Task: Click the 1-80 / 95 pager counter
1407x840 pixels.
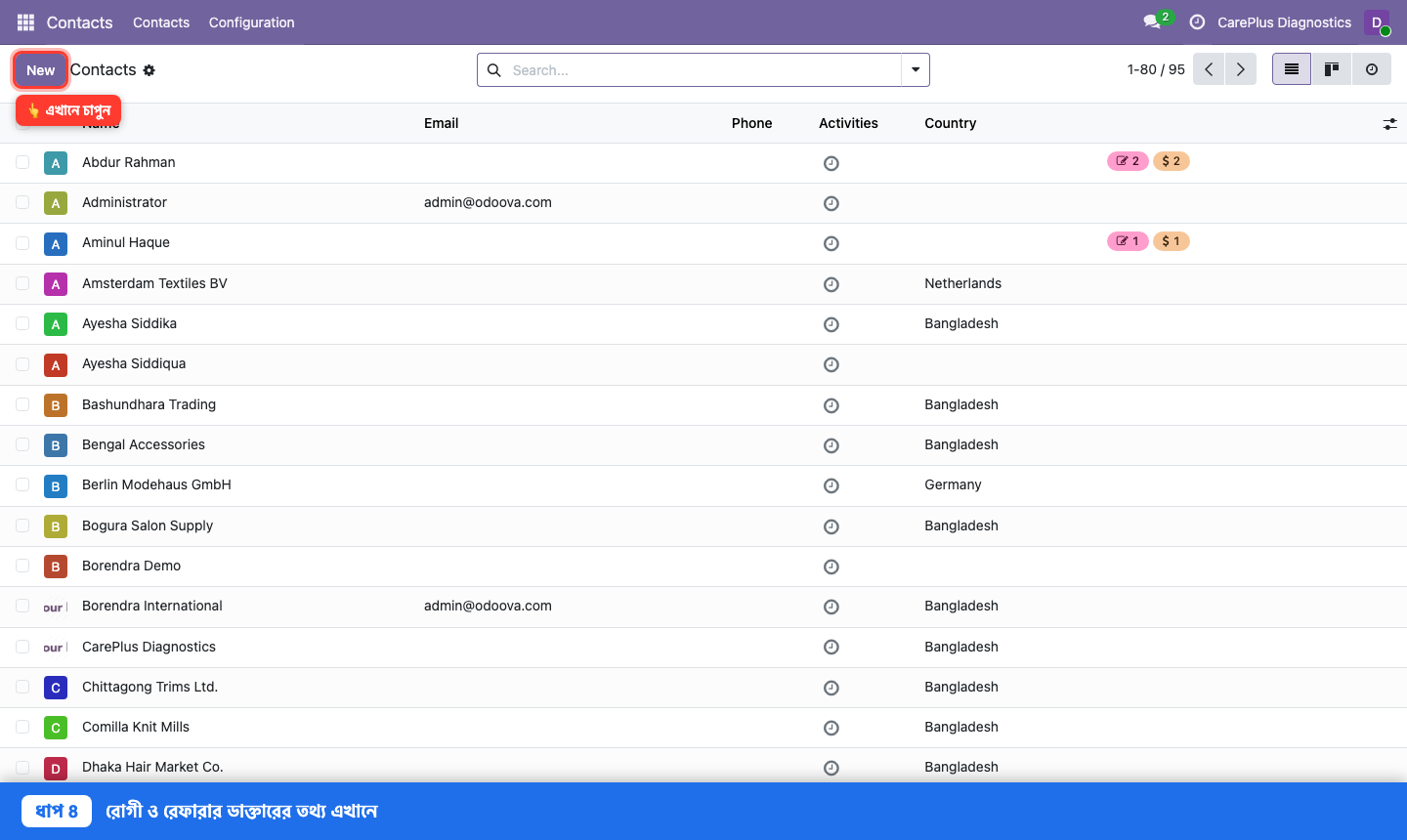Action: coord(1156,69)
